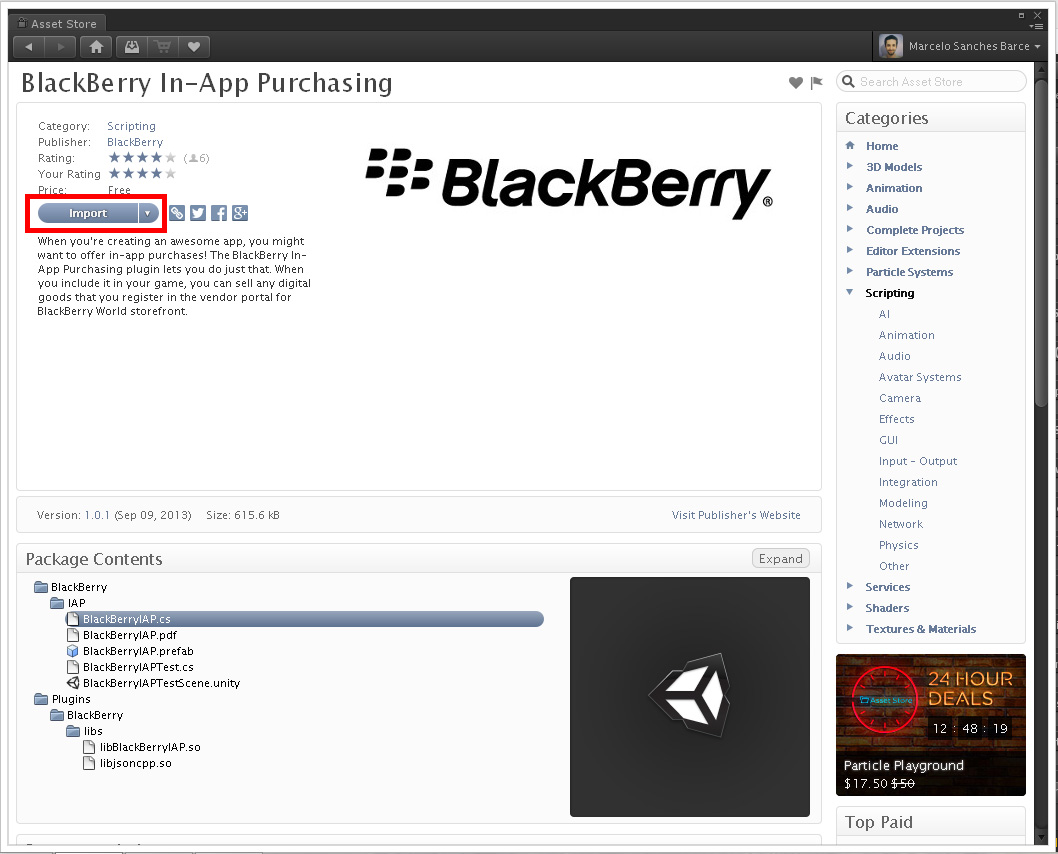Expand the Audio category arrow
Viewport: 1058px width, 854px height.
(x=850, y=208)
